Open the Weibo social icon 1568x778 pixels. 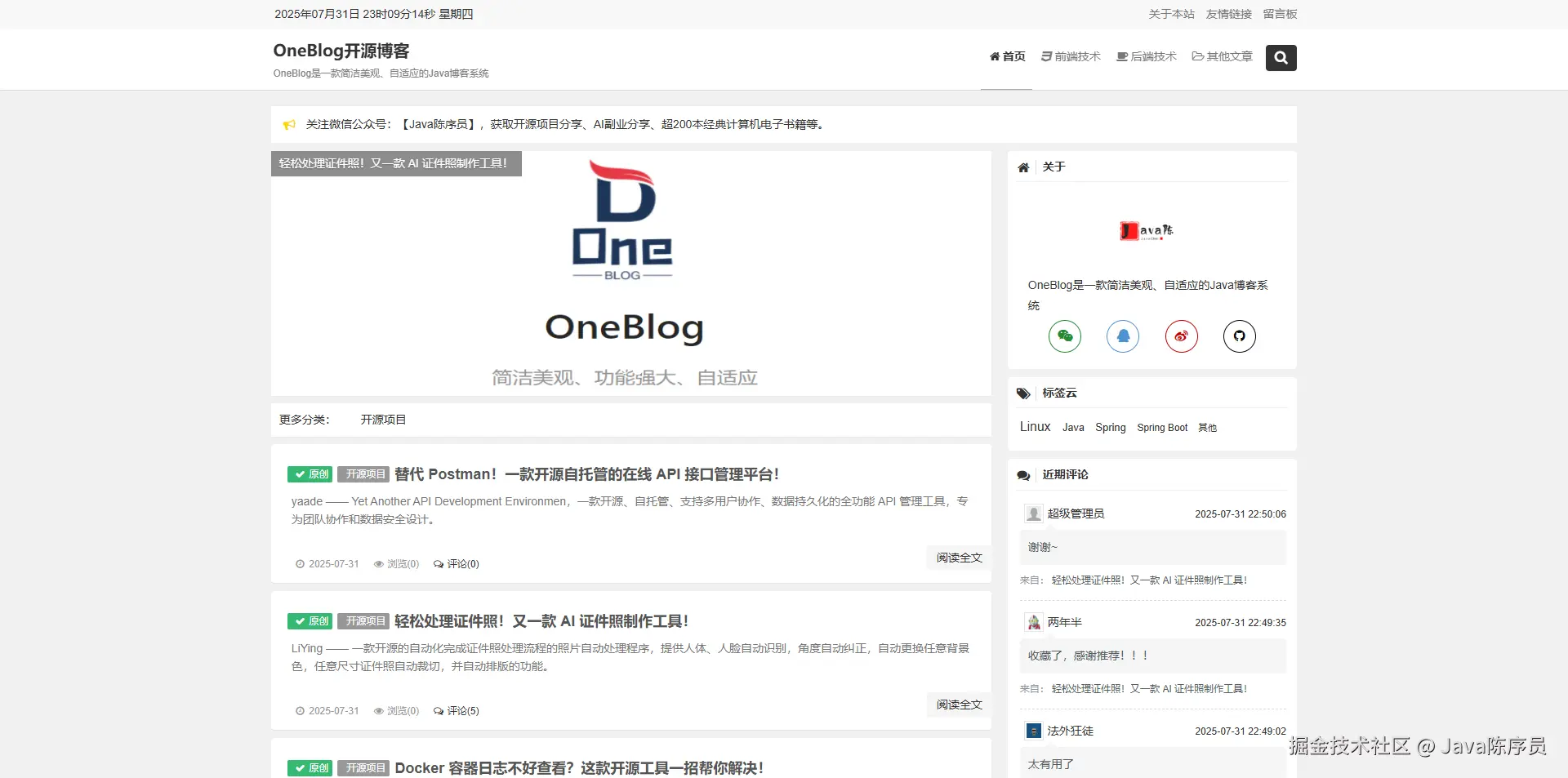coord(1181,336)
